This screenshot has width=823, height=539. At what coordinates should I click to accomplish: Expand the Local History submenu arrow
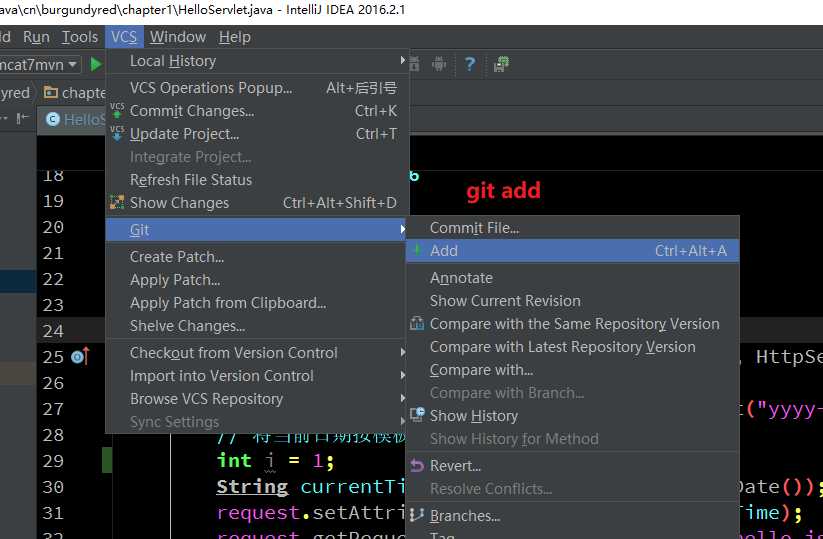click(x=403, y=60)
